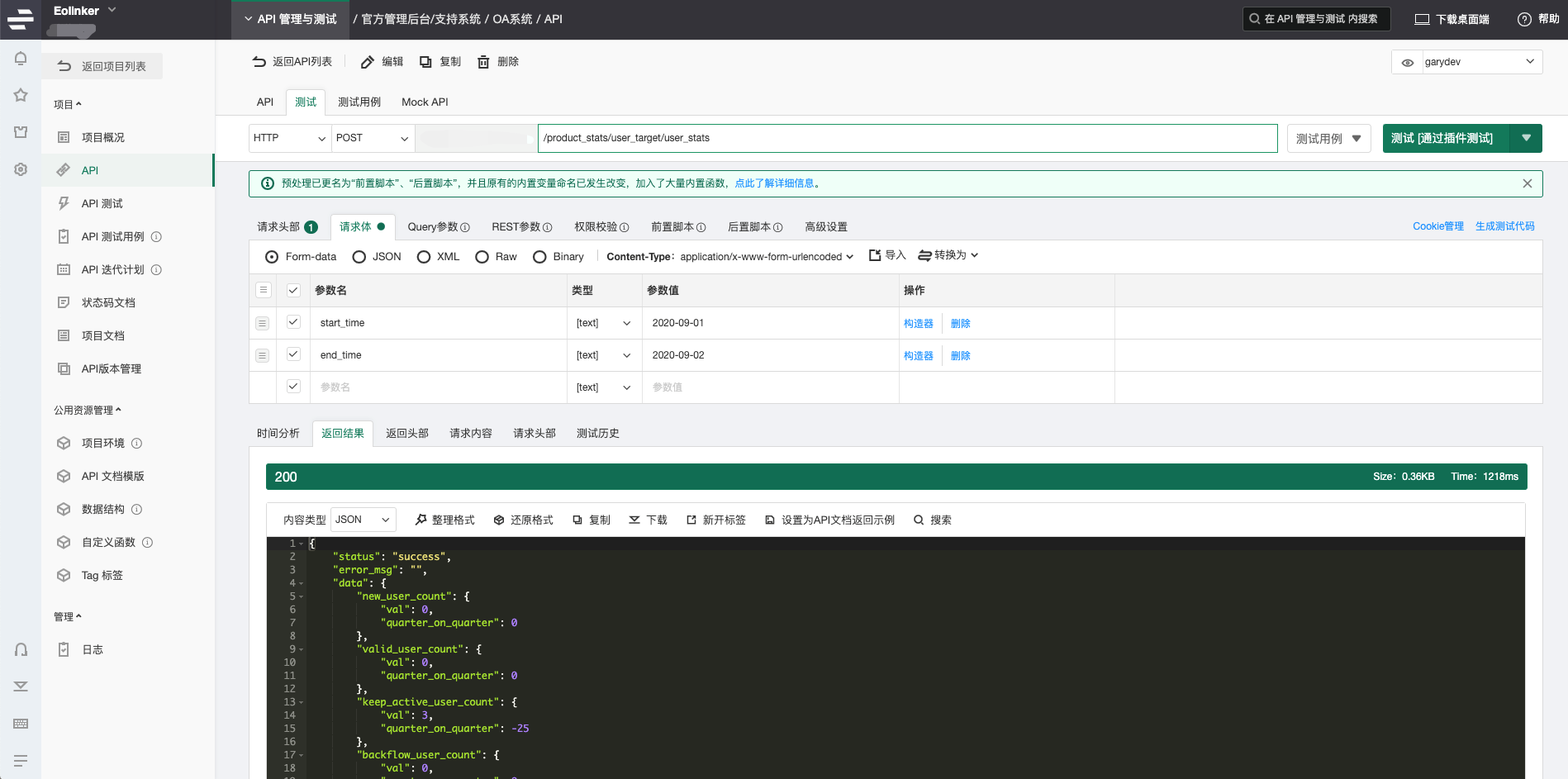Click the download icon in response toolbar

point(634,520)
